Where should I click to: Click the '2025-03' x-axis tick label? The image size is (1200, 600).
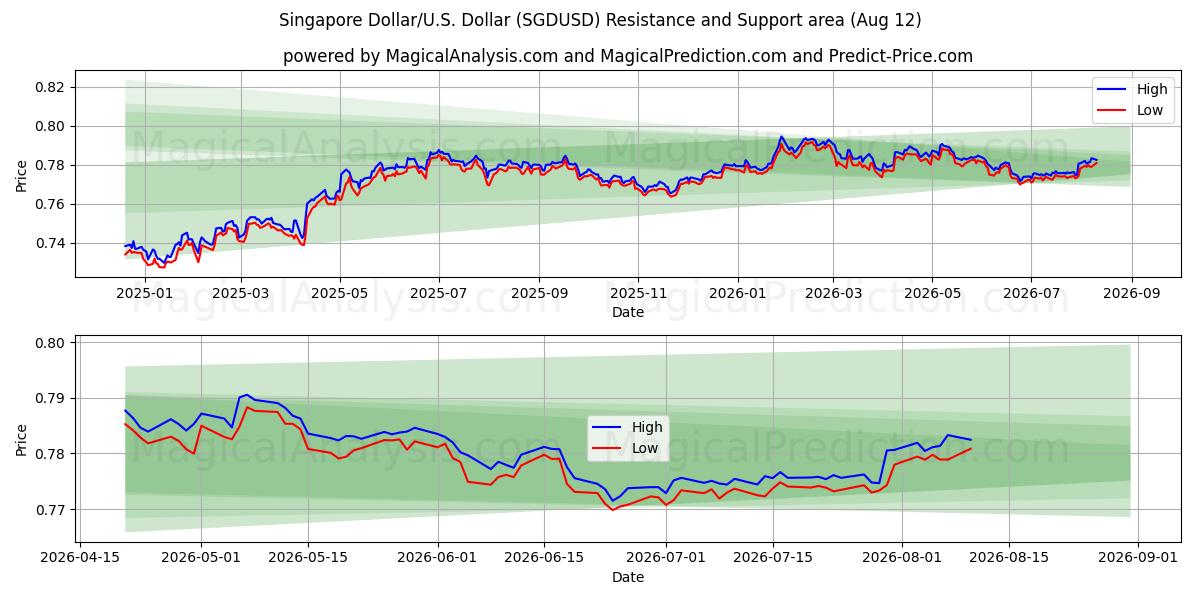[243, 293]
